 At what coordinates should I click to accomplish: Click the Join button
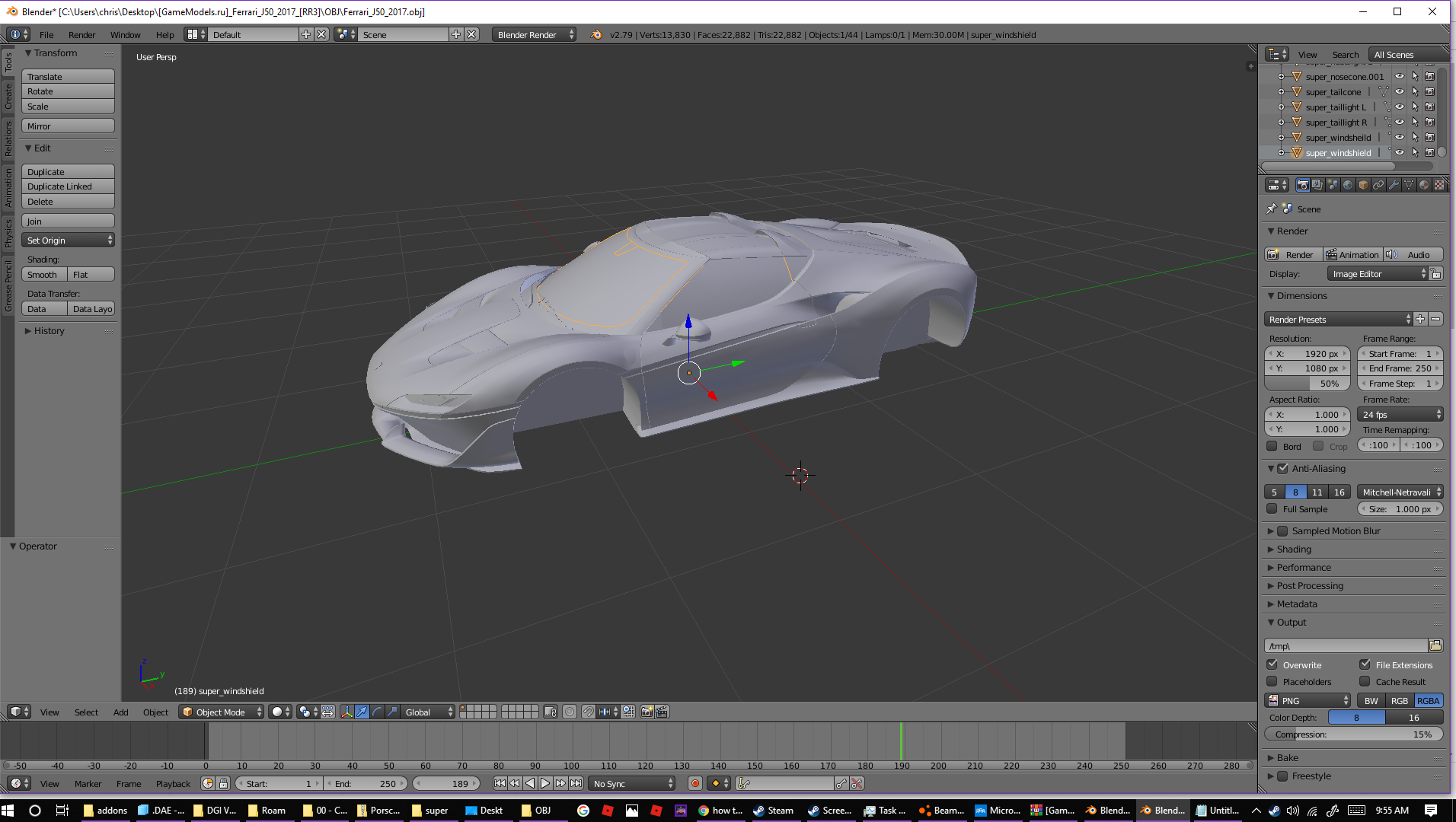tap(69, 221)
